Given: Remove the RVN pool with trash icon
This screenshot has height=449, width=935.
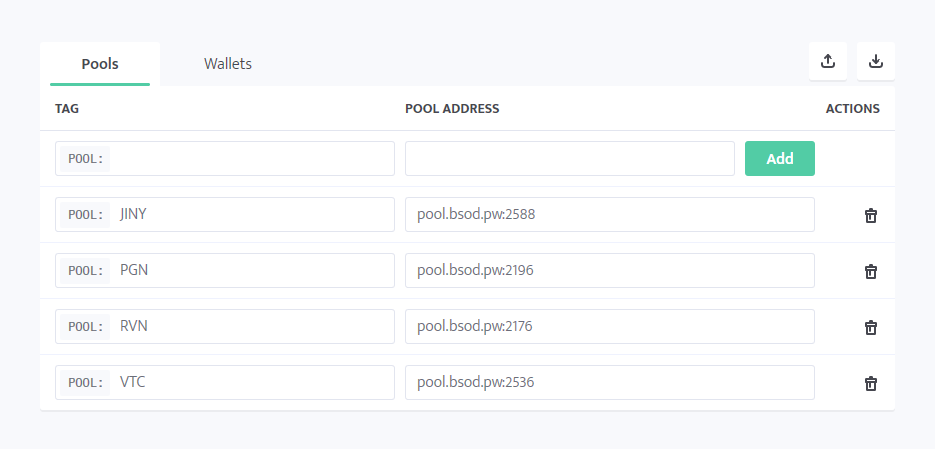Looking at the screenshot, I should [871, 327].
